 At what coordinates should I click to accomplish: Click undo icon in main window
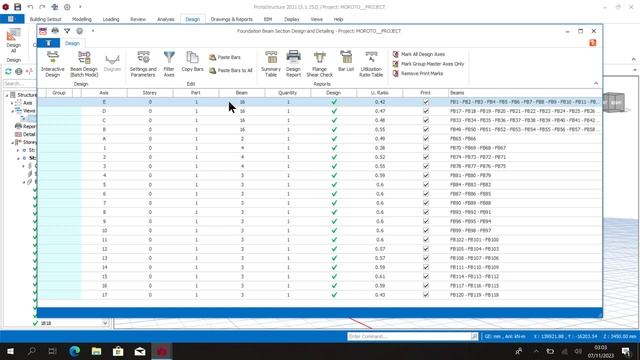point(30,7)
